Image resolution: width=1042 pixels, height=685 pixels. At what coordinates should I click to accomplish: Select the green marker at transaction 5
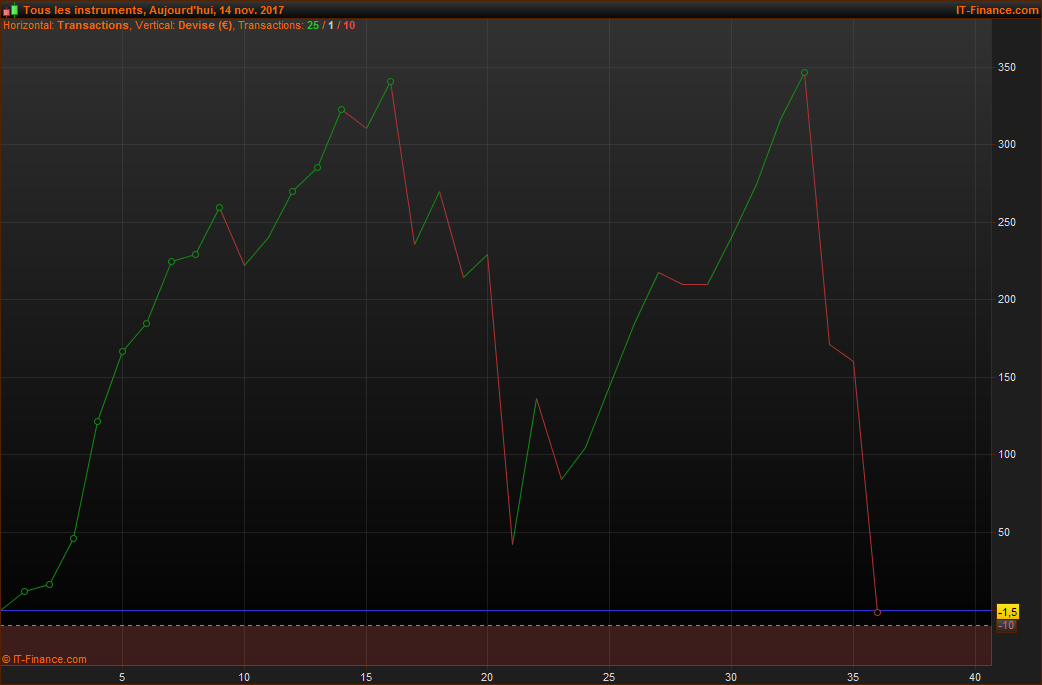(x=122, y=351)
